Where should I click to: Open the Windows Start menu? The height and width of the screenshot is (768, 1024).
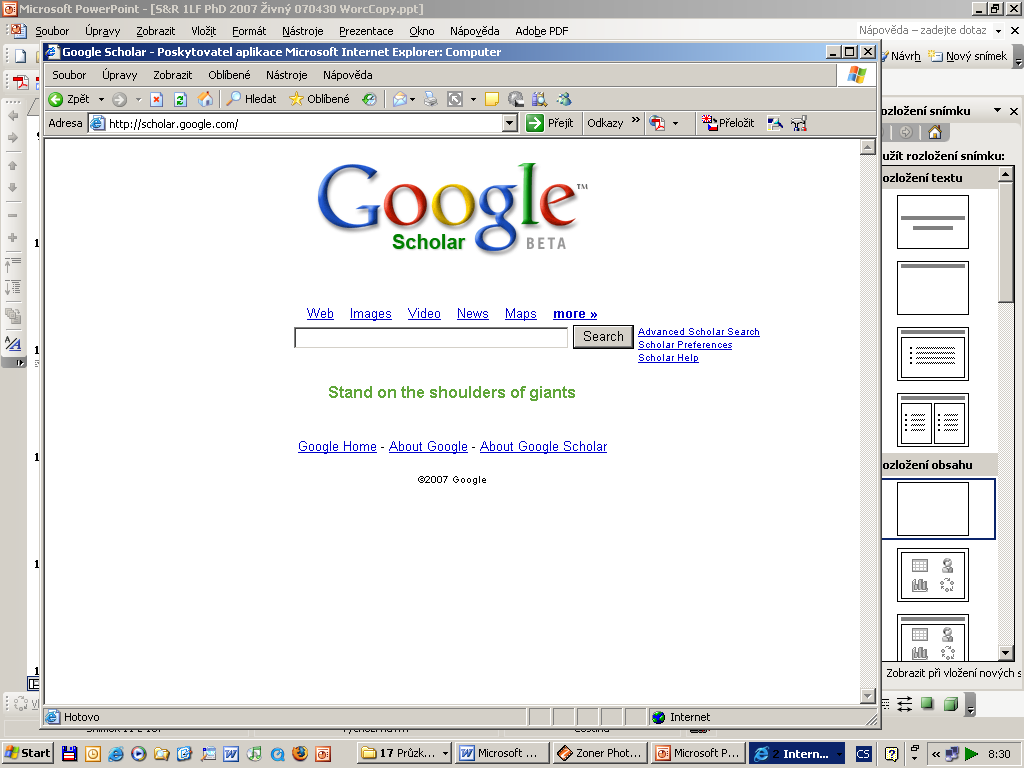click(27, 753)
